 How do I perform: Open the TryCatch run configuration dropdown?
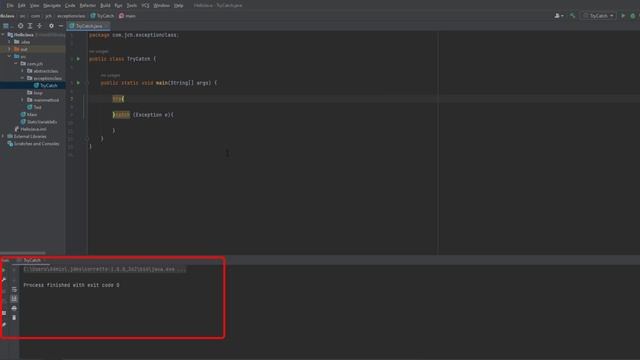[x=598, y=16]
